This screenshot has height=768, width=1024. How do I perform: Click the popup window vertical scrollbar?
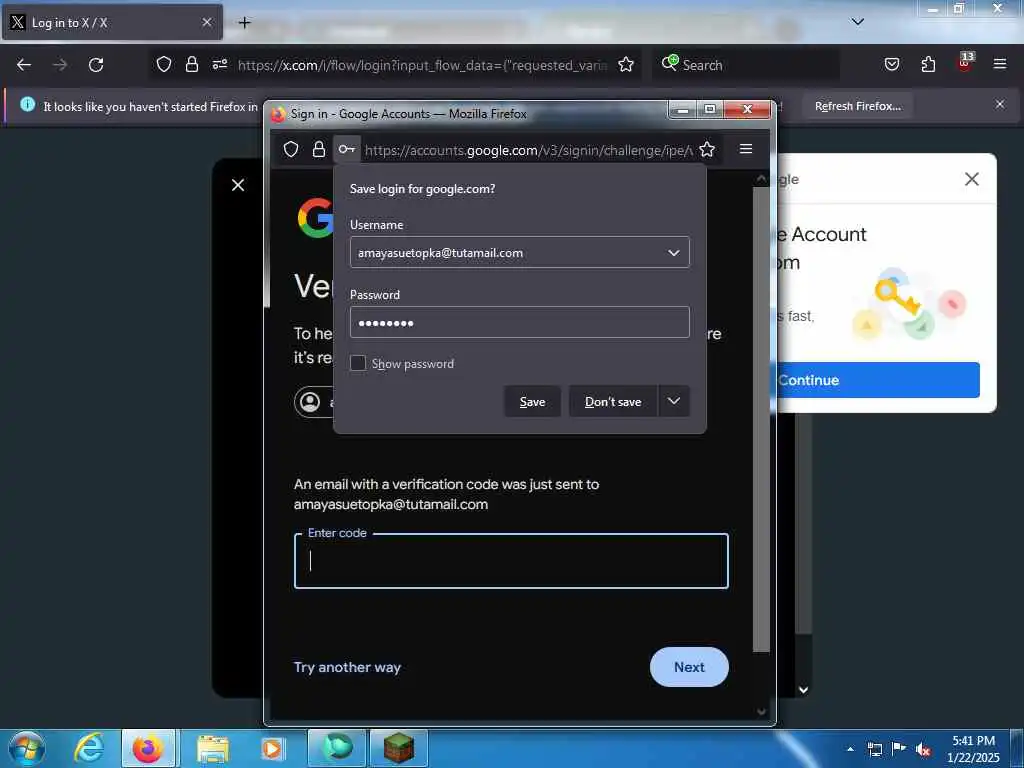761,418
